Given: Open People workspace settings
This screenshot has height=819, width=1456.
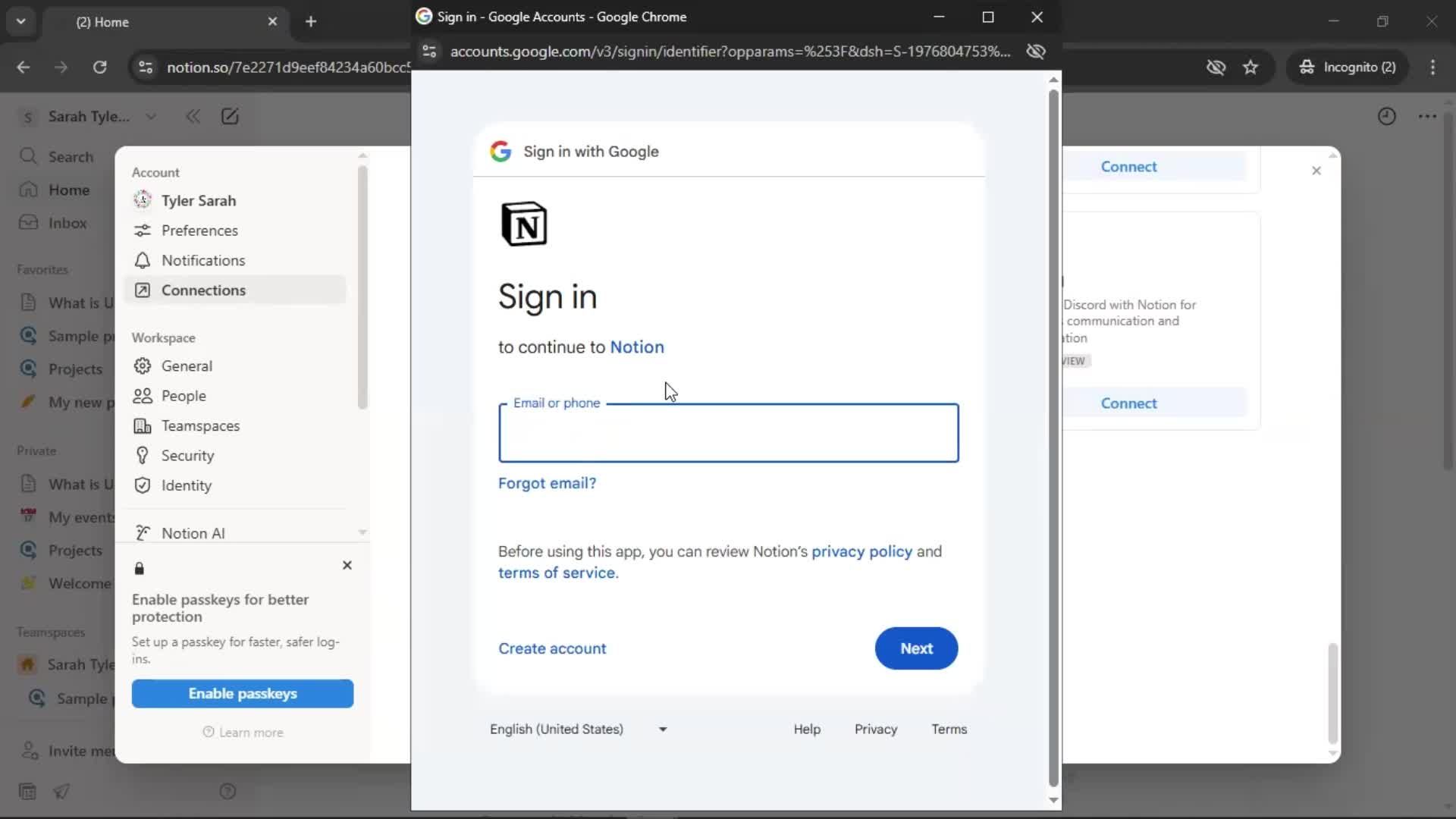Looking at the screenshot, I should (235, 396).
